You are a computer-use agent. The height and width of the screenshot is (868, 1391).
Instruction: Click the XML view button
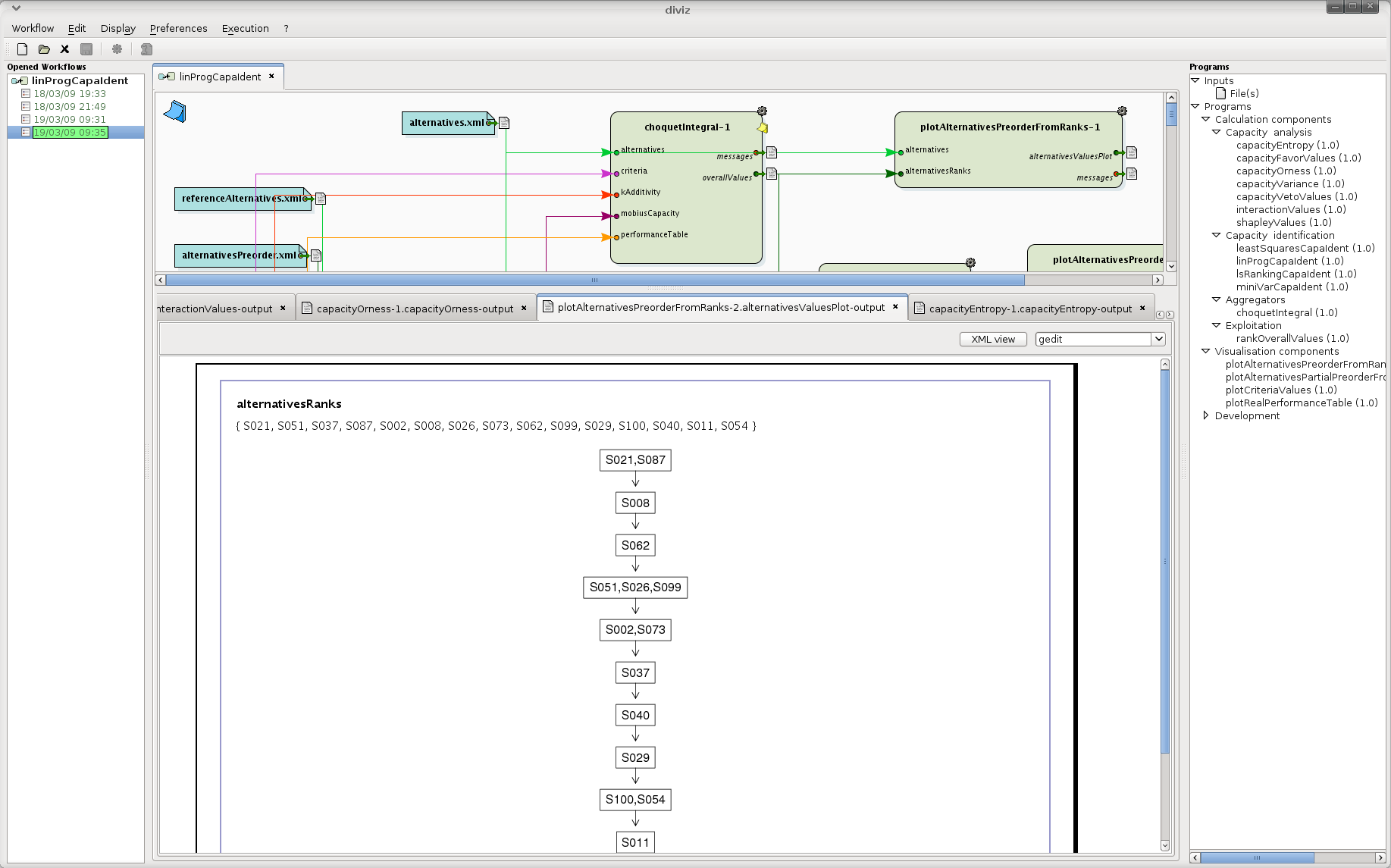[993, 339]
